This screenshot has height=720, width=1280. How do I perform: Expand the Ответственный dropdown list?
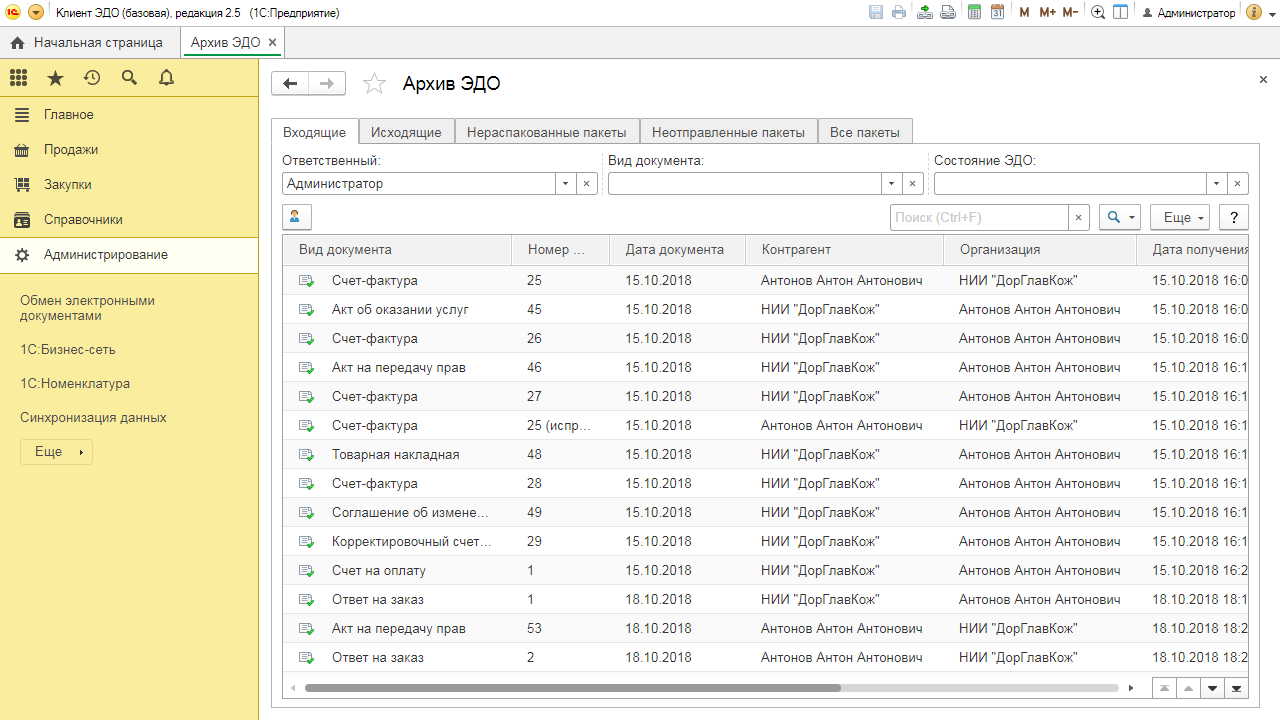[x=565, y=184]
